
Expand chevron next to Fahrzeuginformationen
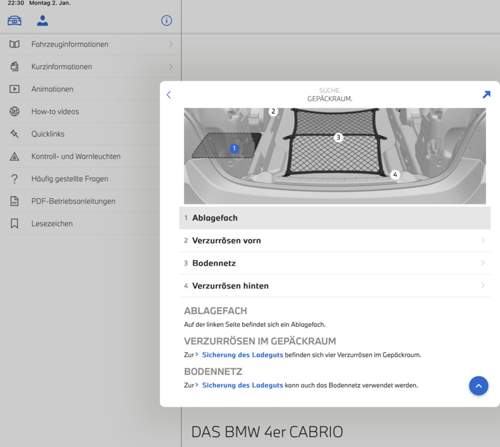[x=171, y=44]
